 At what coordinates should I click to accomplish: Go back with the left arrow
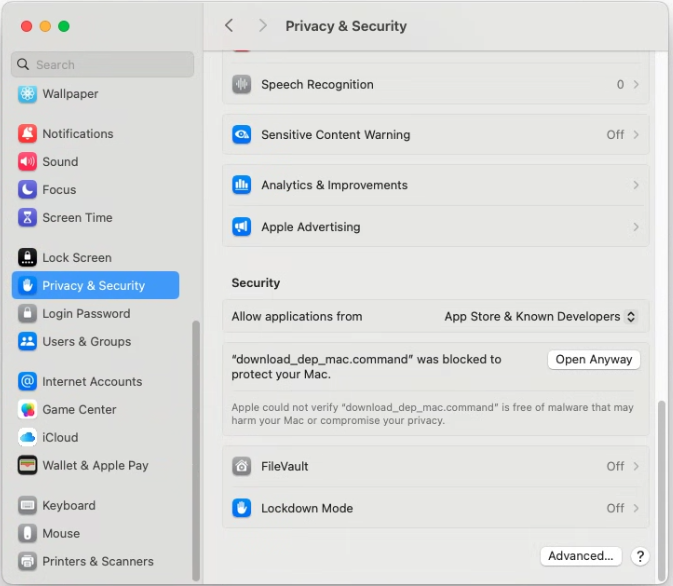(x=229, y=25)
